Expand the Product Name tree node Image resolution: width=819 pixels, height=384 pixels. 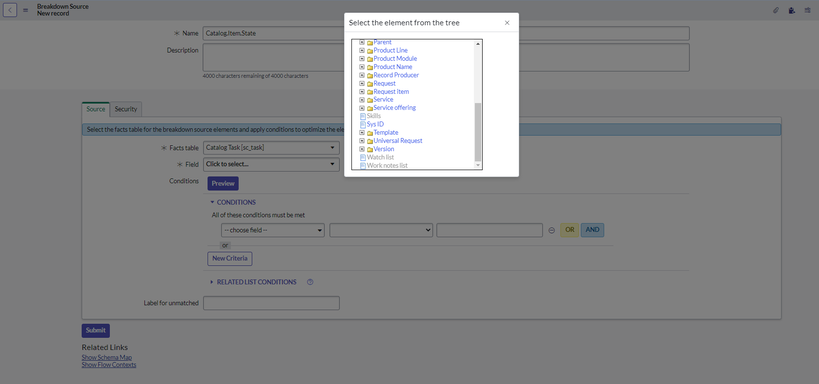361,67
